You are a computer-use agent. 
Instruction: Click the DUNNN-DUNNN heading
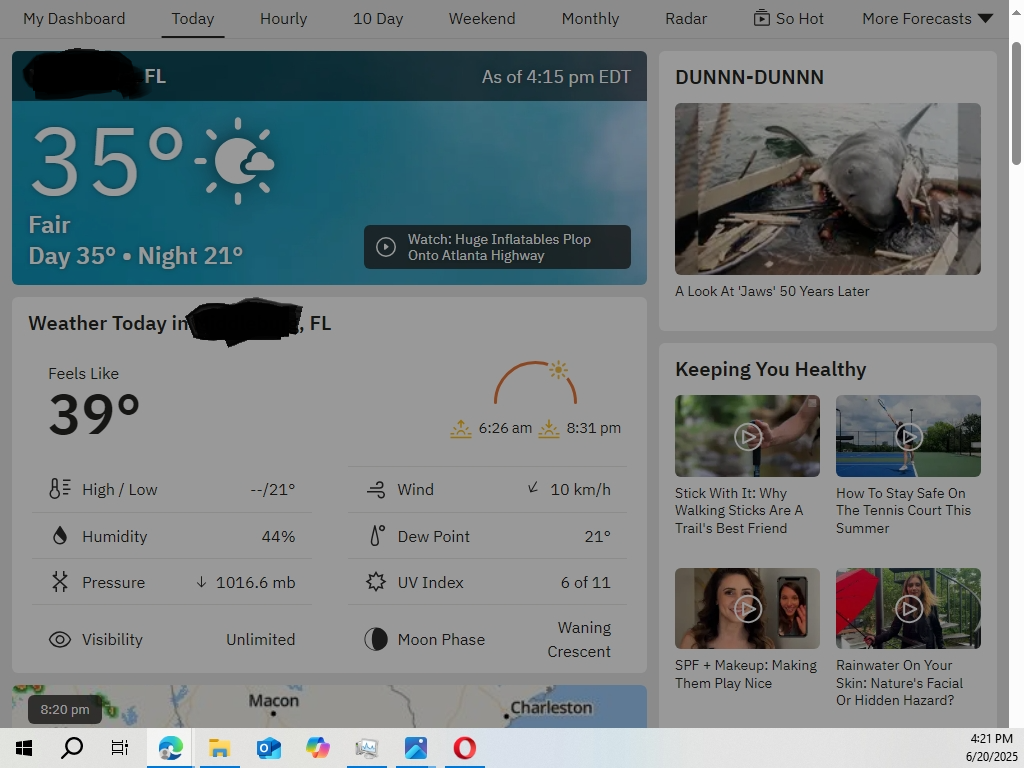[749, 77]
